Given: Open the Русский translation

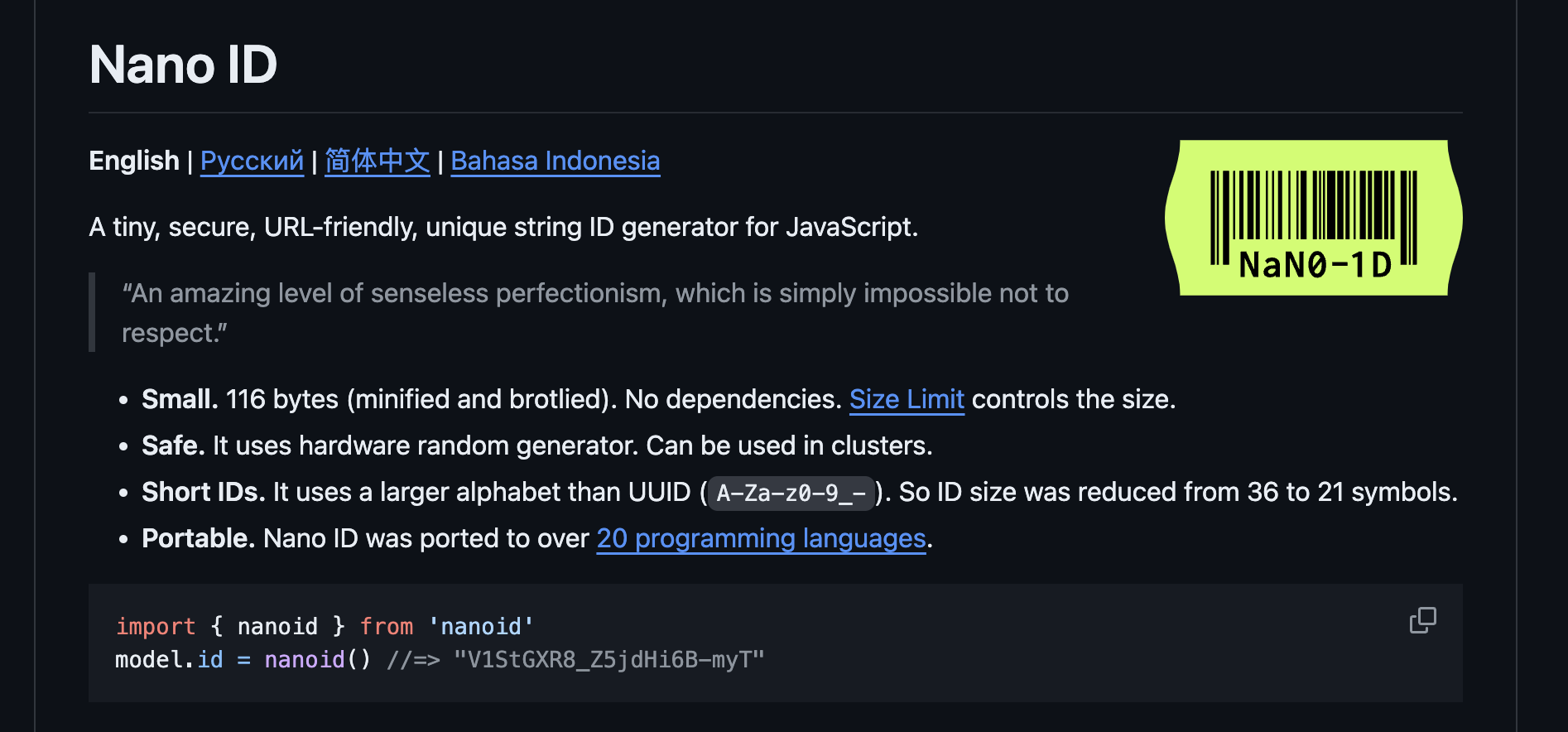Looking at the screenshot, I should coord(252,161).
